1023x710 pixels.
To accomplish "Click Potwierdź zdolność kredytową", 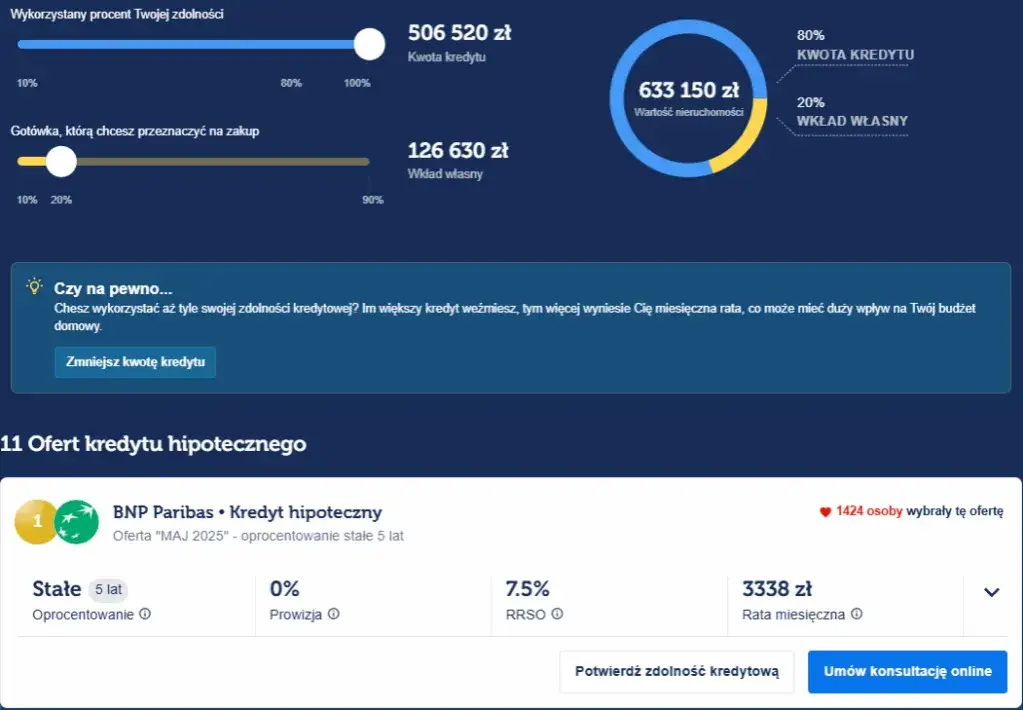I will point(676,671).
